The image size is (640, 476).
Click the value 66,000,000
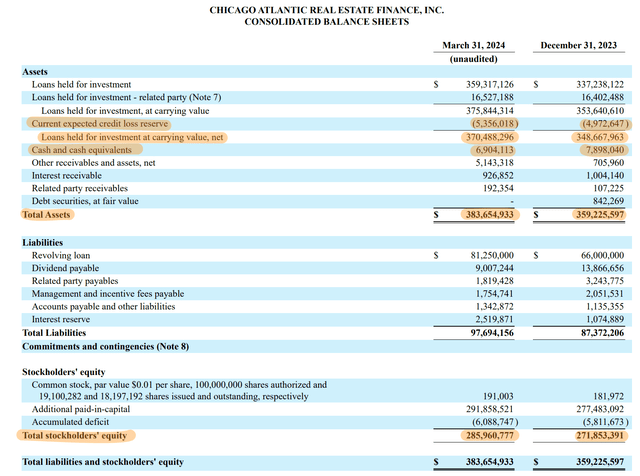pos(602,256)
